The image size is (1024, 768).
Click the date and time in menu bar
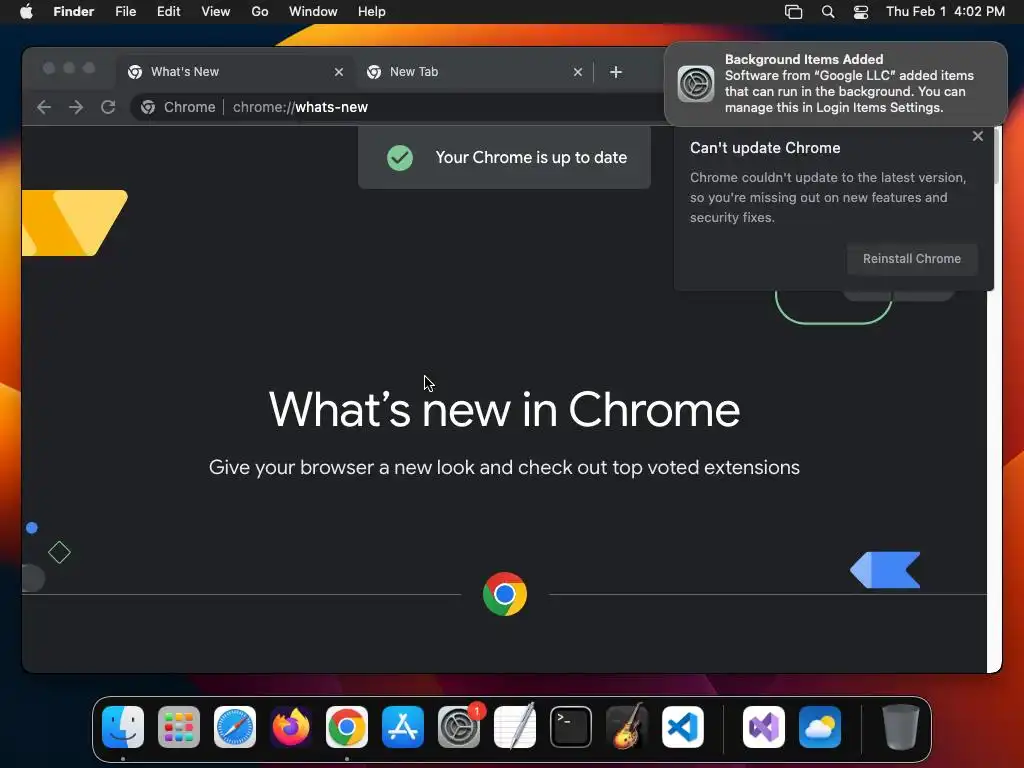pyautogui.click(x=945, y=12)
